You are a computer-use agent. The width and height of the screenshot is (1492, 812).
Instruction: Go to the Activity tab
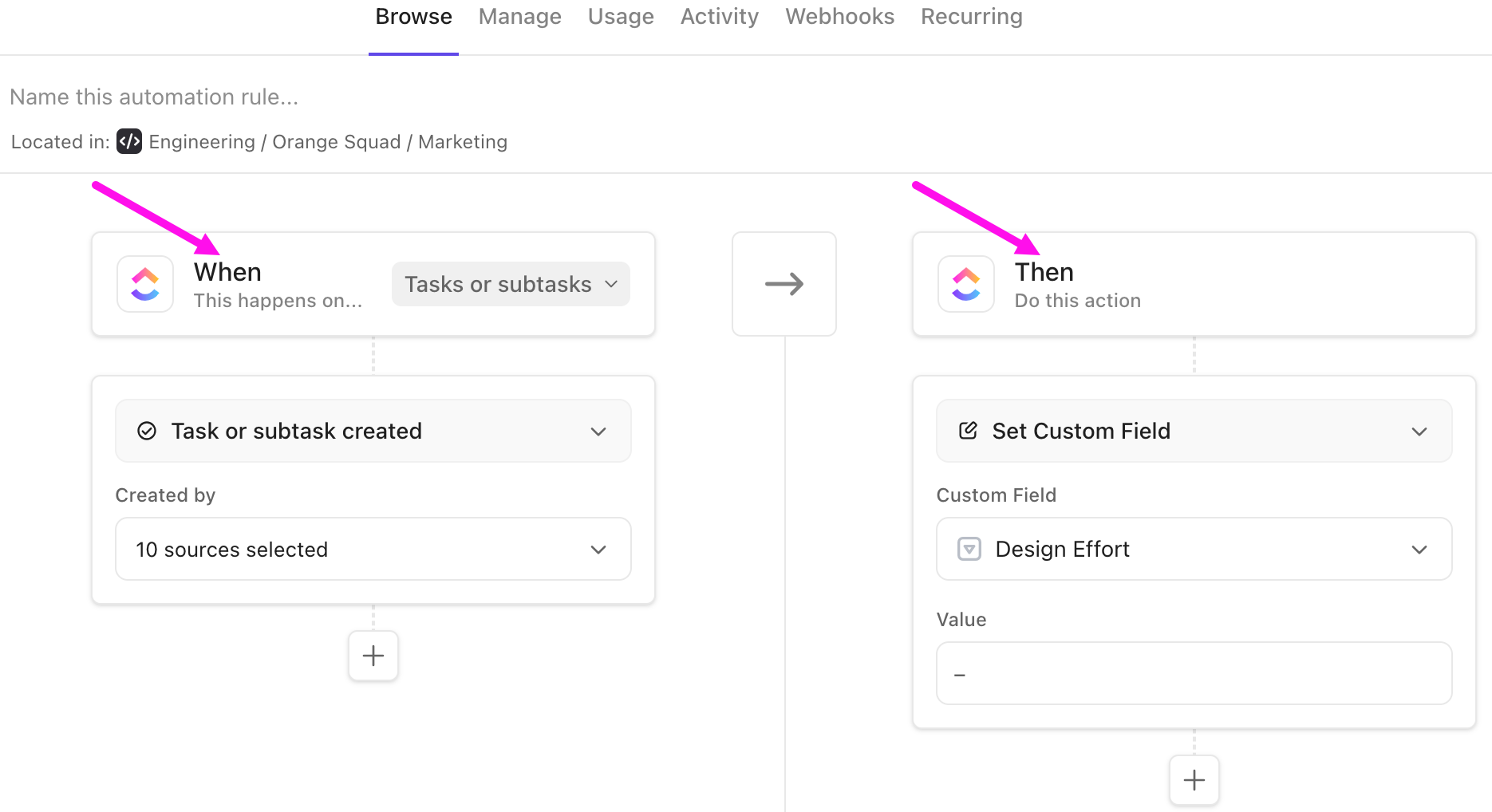pyautogui.click(x=719, y=17)
